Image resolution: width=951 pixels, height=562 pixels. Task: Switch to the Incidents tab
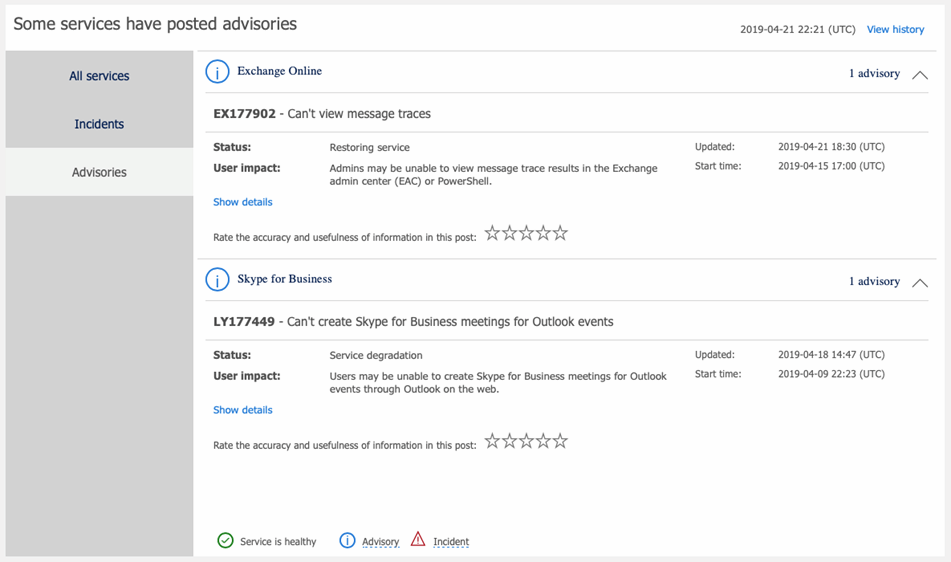click(99, 124)
